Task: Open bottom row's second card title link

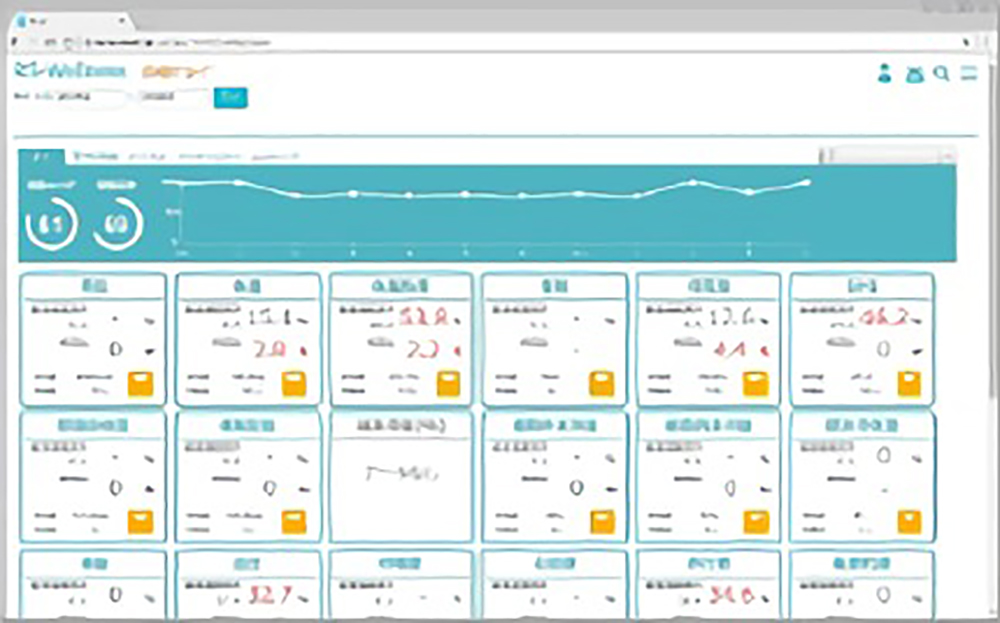Action: coord(247,564)
